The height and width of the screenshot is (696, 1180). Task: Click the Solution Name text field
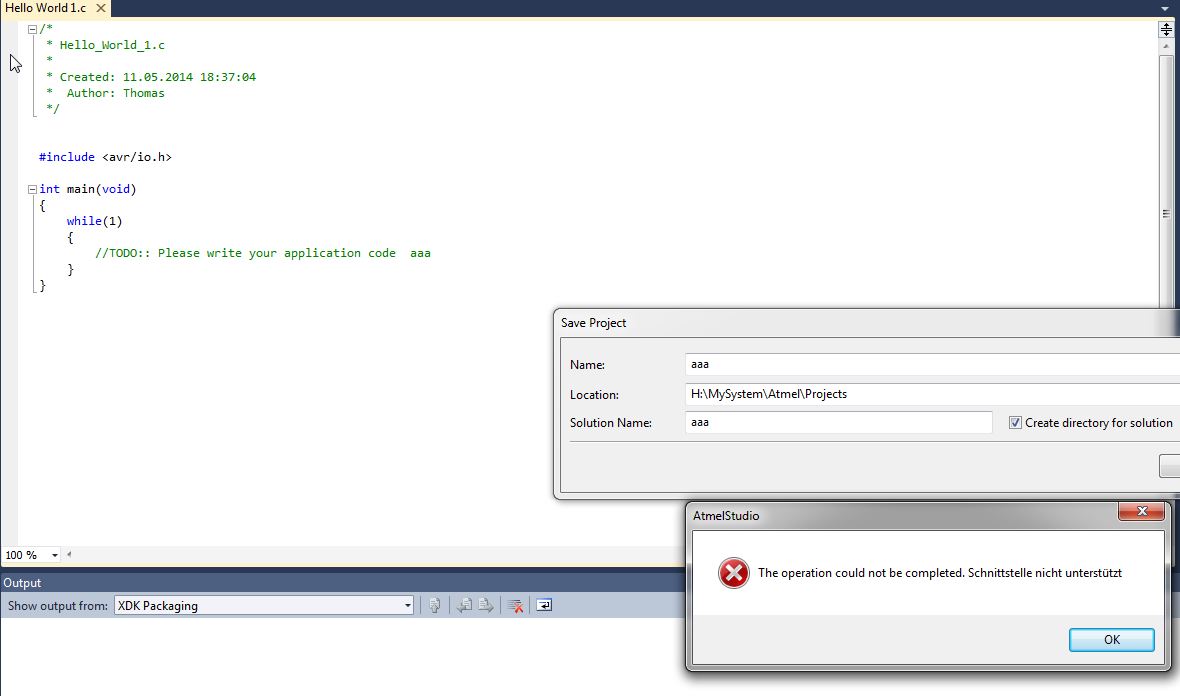click(838, 423)
